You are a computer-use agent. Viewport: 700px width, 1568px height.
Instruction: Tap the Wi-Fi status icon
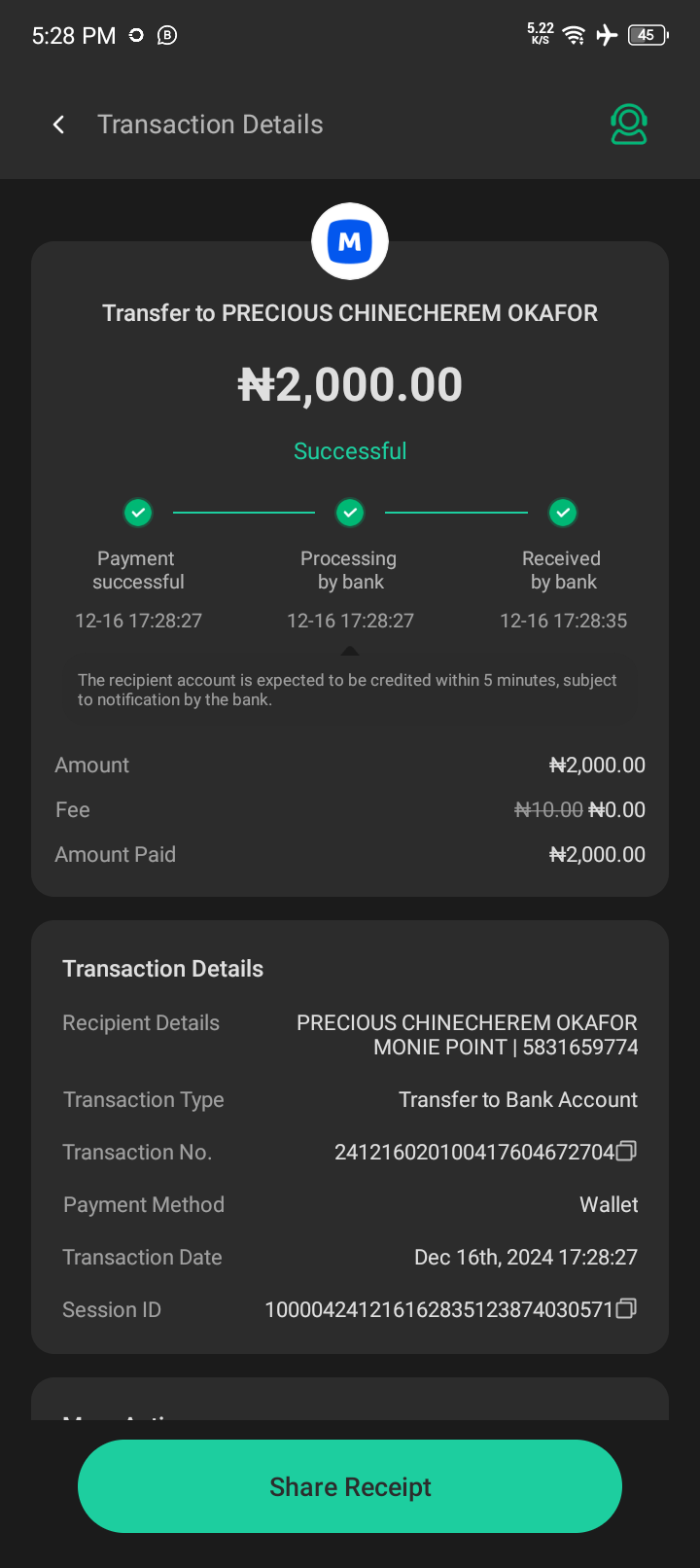pos(575,36)
